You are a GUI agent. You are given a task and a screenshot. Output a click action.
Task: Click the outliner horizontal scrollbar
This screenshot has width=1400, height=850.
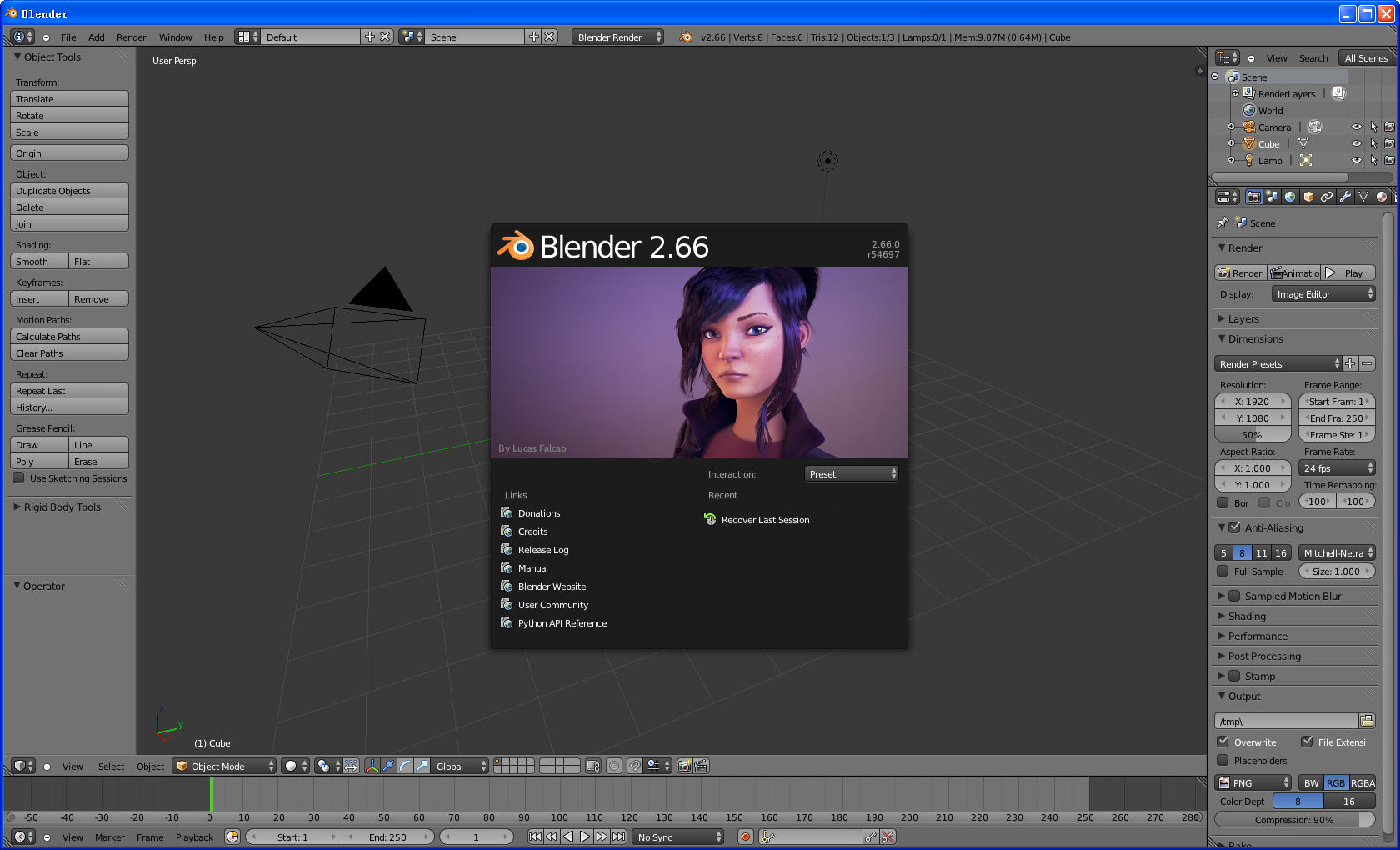click(x=1279, y=177)
